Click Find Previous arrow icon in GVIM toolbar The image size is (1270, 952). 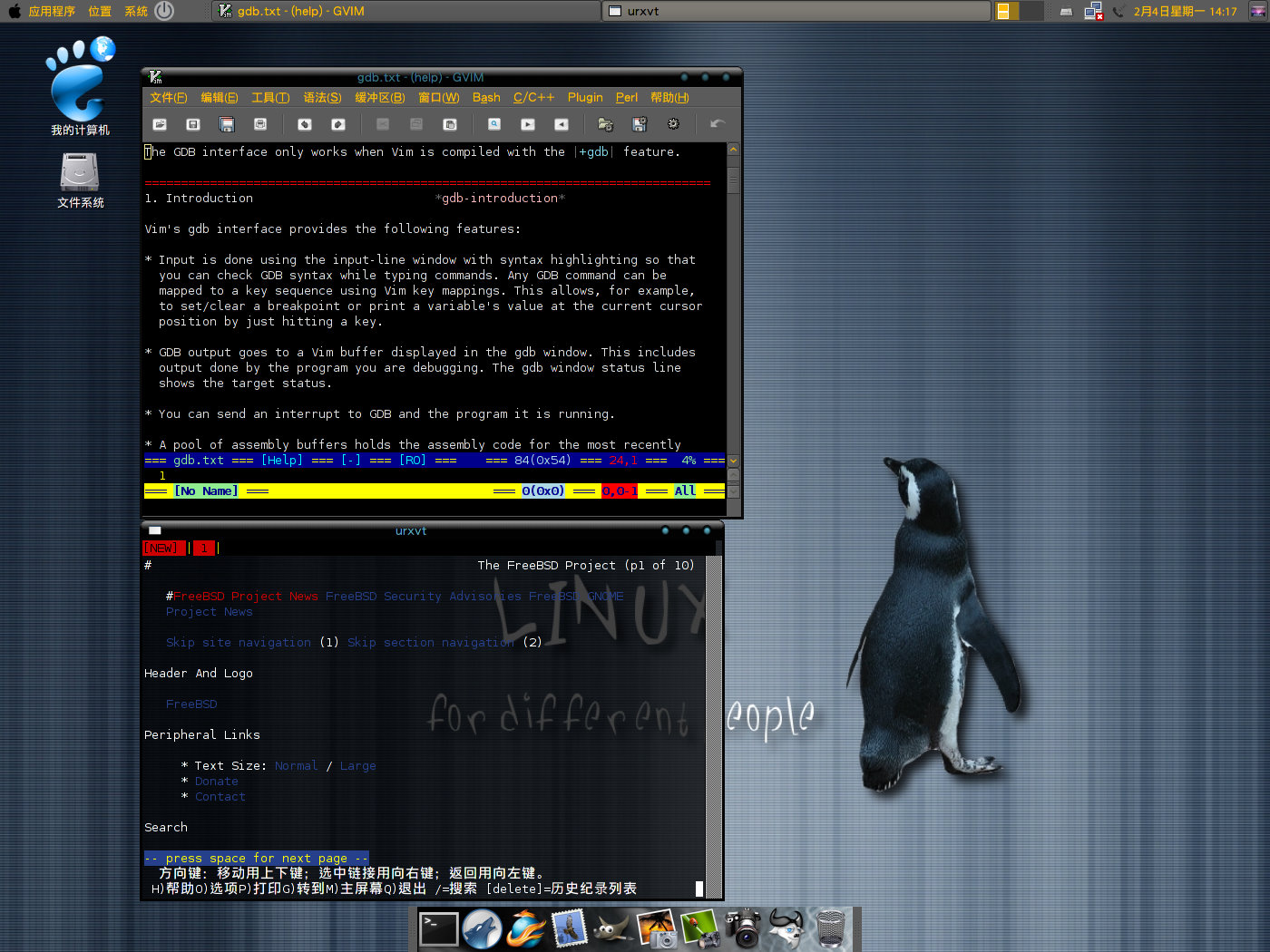pos(562,124)
